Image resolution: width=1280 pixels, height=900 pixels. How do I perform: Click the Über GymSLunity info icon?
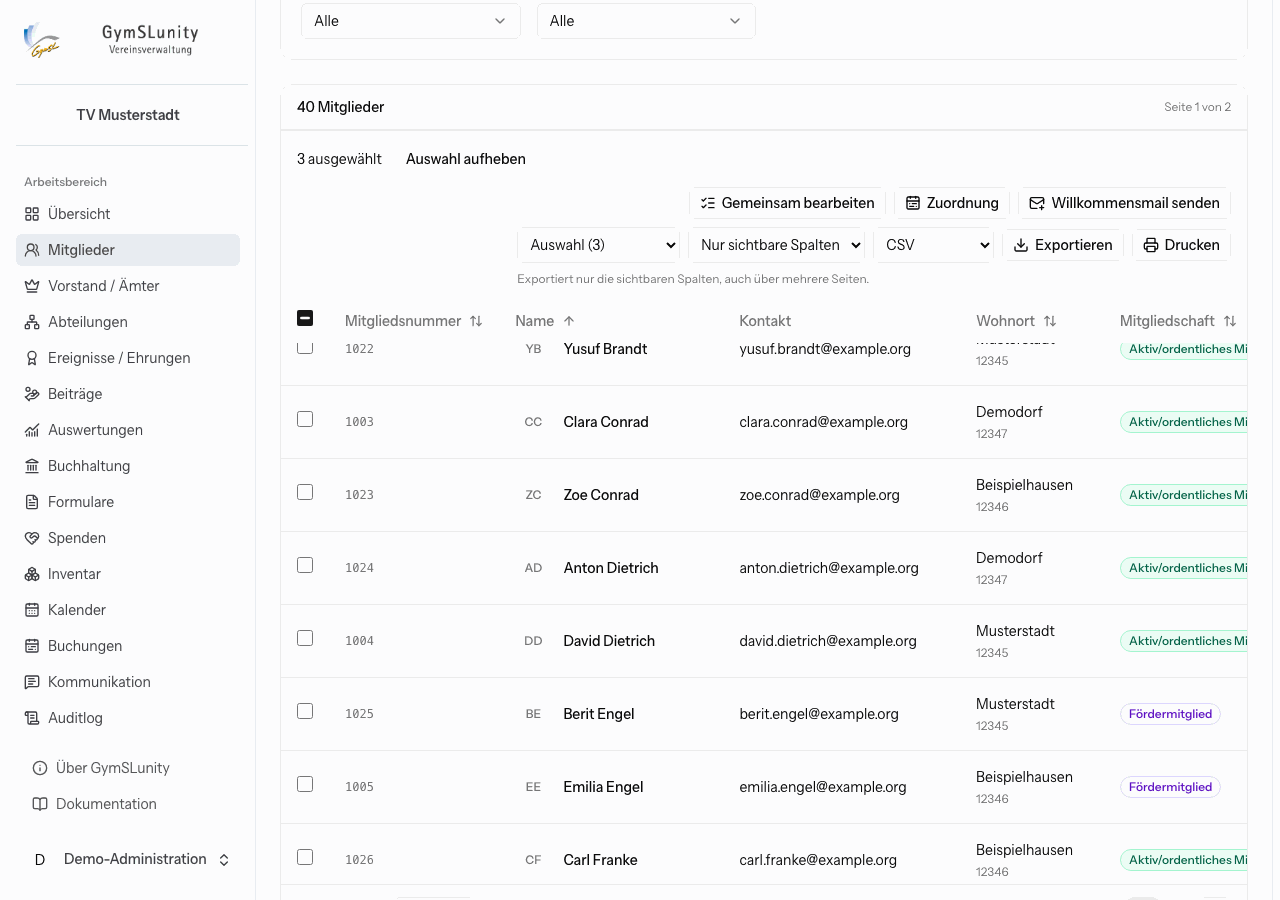[40, 768]
